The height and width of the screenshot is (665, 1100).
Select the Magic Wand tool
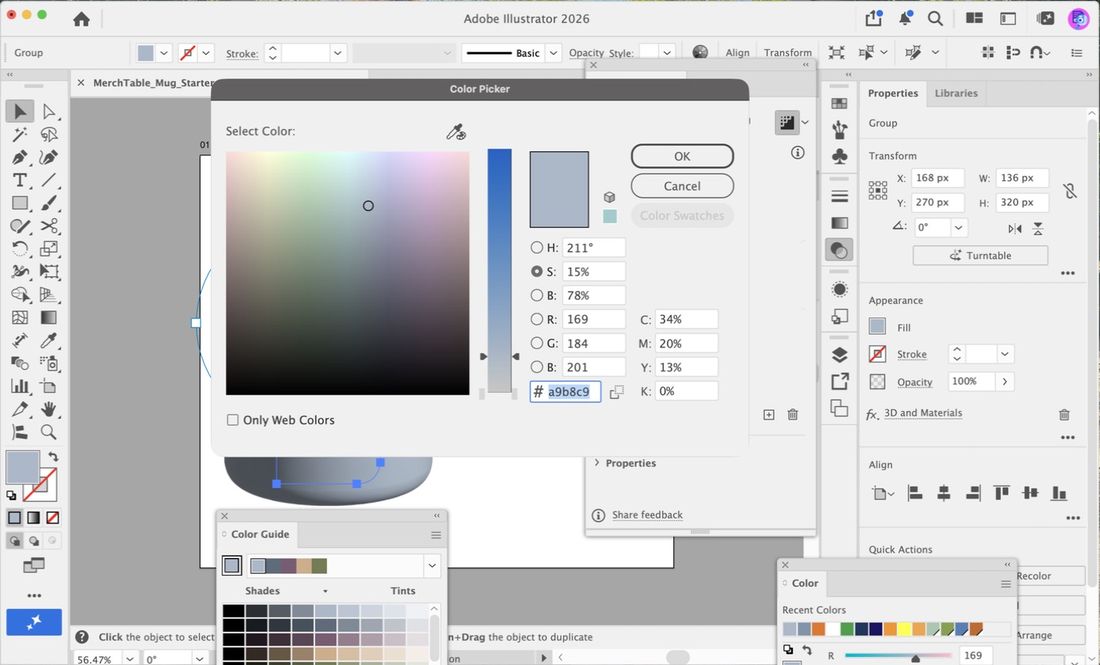point(20,134)
